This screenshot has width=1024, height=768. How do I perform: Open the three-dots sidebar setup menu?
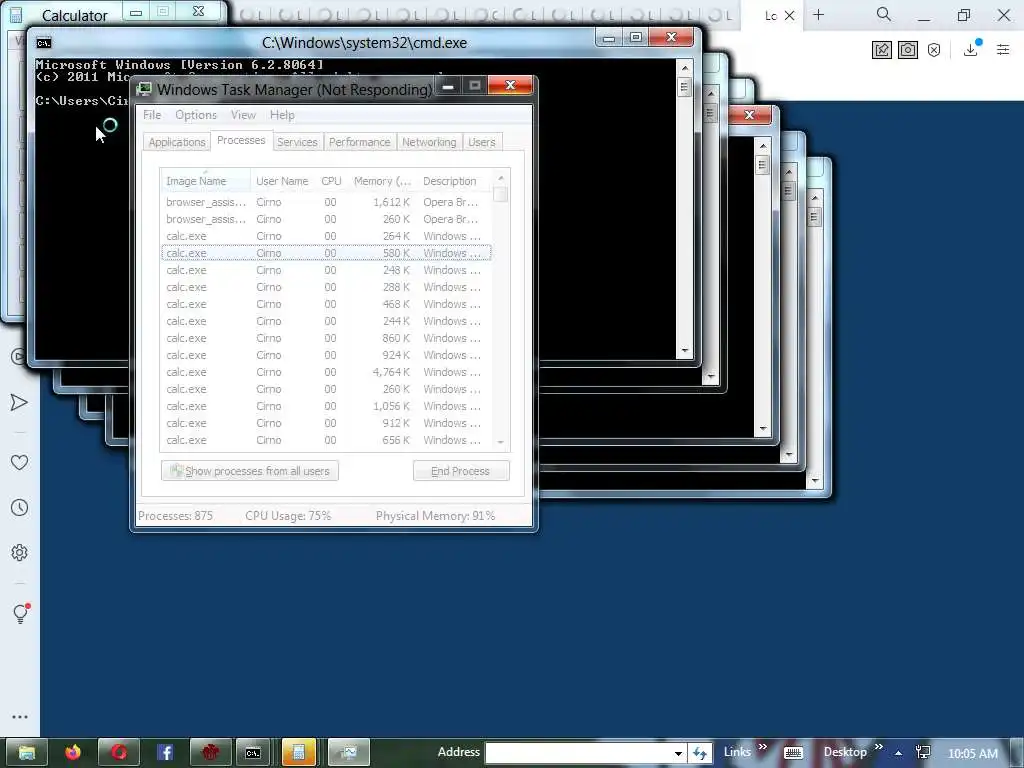(x=20, y=716)
